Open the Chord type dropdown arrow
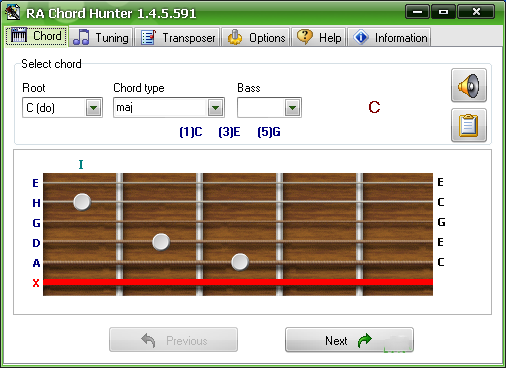 215,108
